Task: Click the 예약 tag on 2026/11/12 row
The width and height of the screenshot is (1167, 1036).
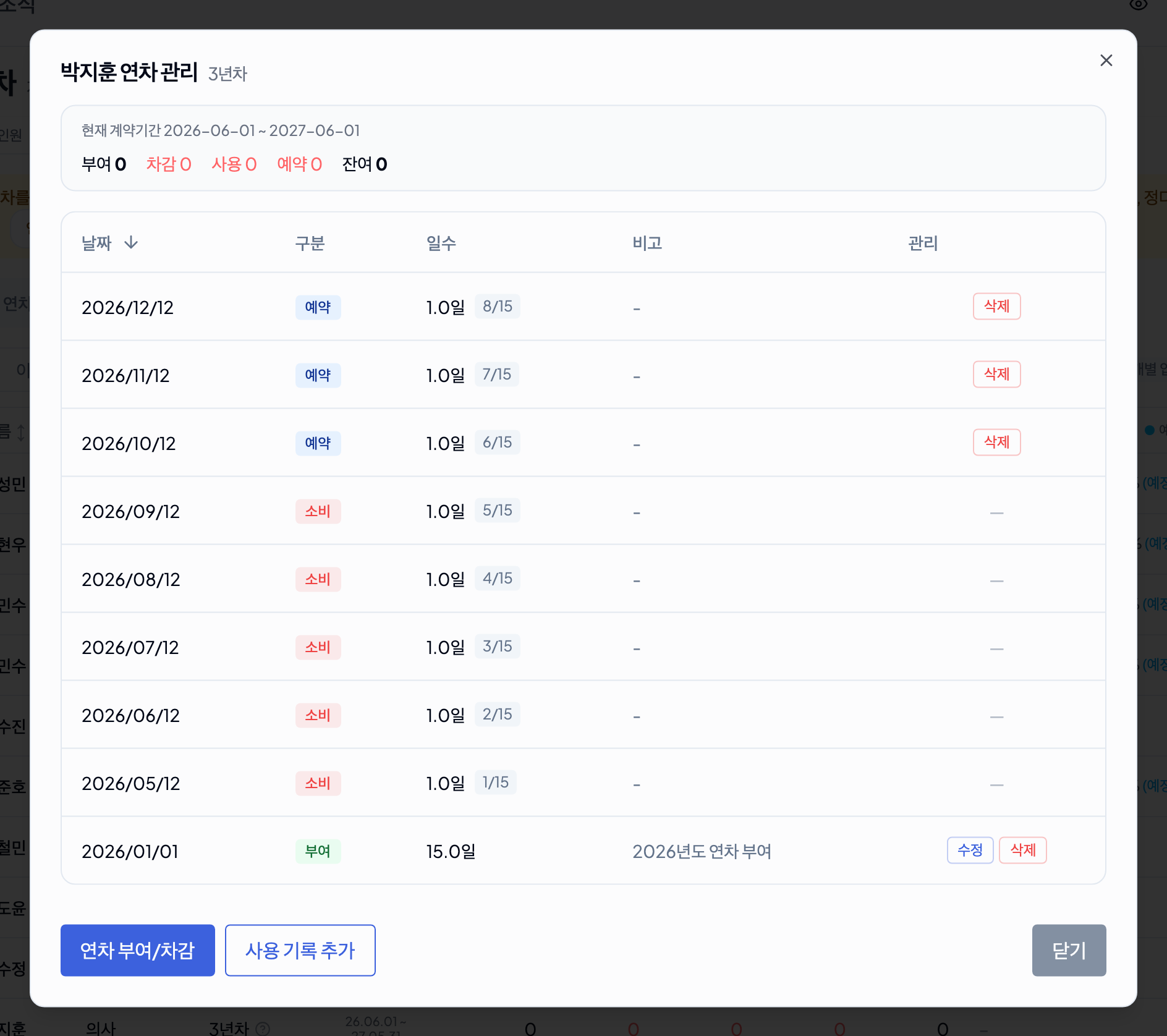Action: point(318,375)
